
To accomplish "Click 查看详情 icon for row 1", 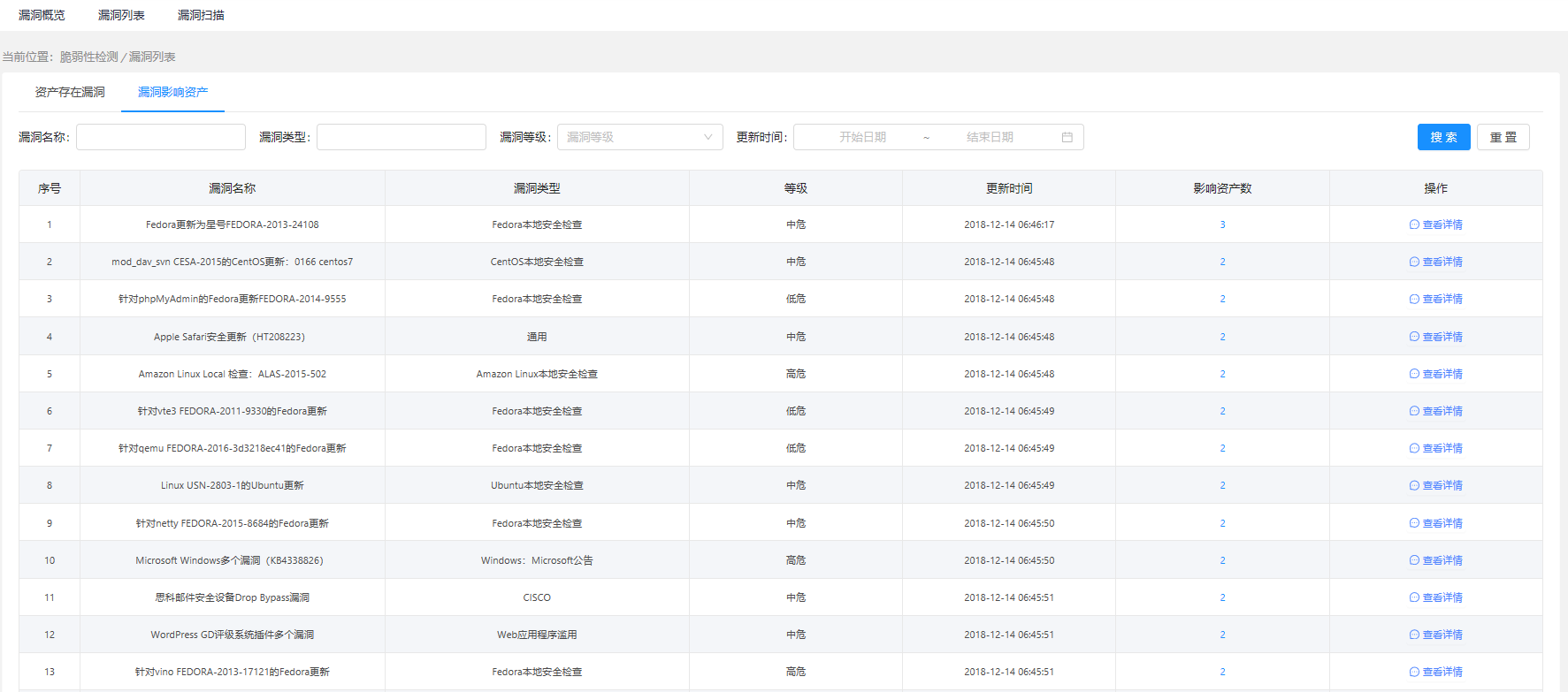I will coord(1414,224).
